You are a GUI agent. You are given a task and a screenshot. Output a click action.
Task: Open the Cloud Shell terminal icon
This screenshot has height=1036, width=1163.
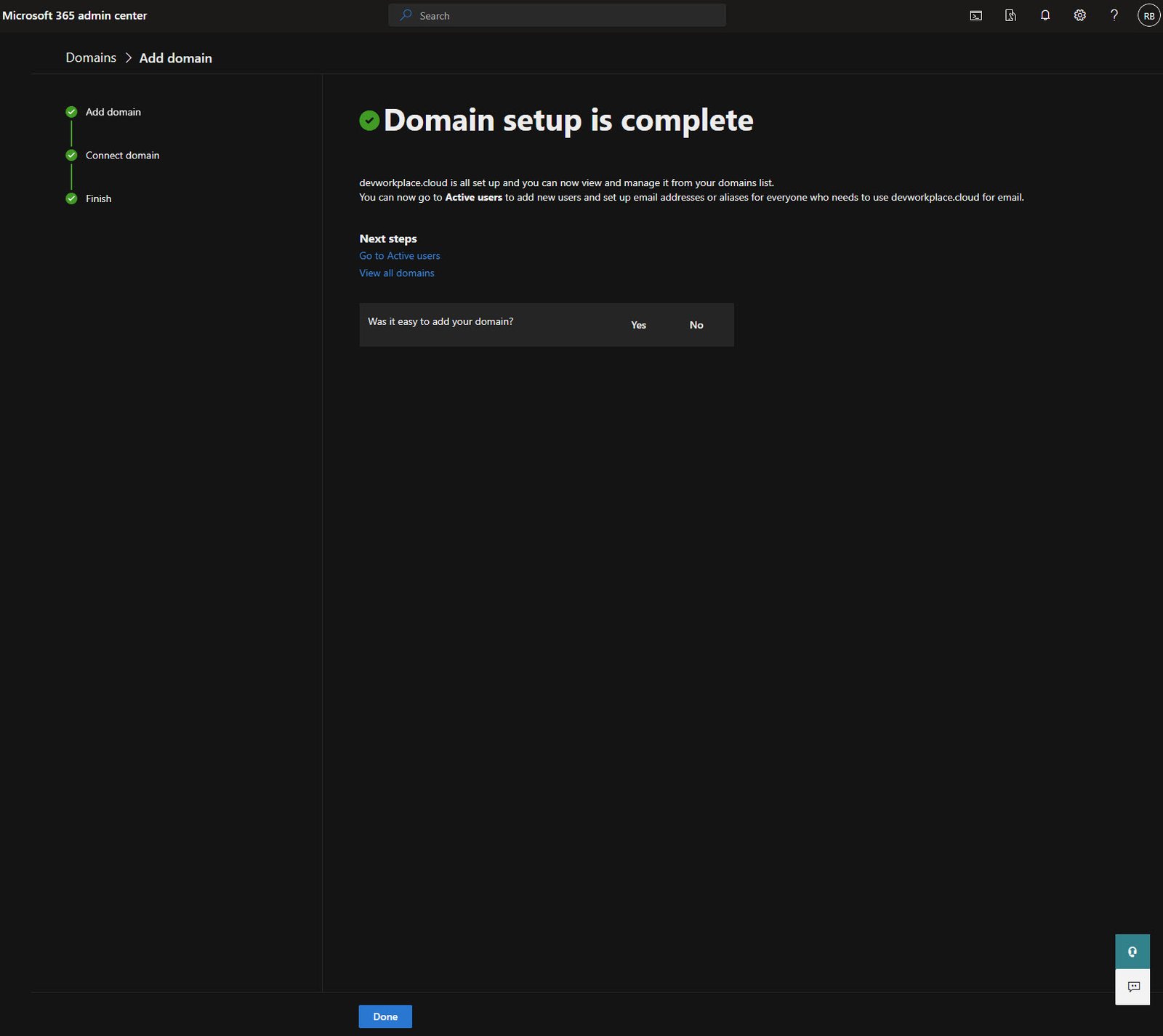pyautogui.click(x=975, y=15)
